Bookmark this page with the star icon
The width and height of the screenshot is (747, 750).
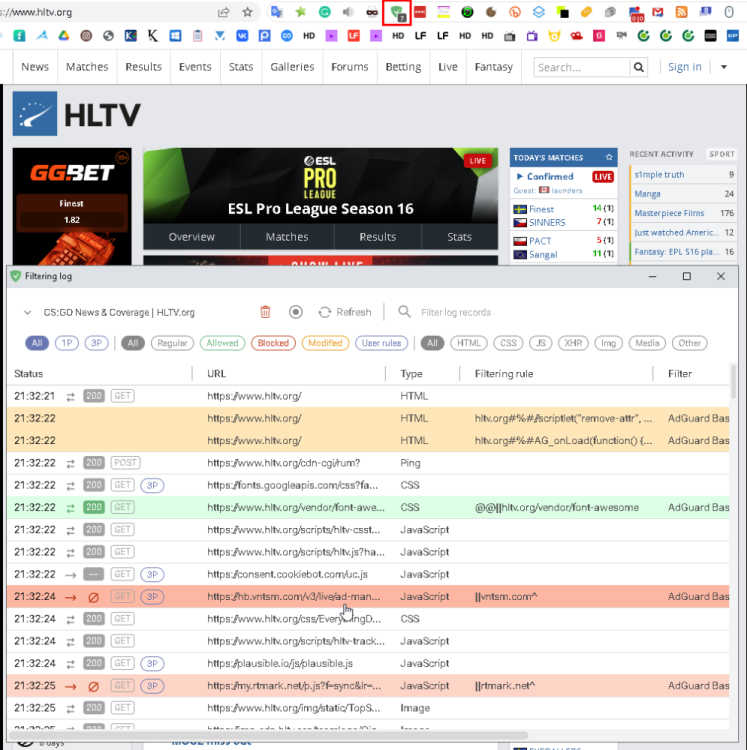(x=247, y=12)
